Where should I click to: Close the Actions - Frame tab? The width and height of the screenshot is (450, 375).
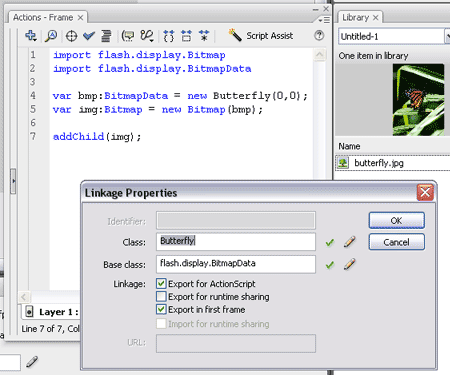[80, 17]
